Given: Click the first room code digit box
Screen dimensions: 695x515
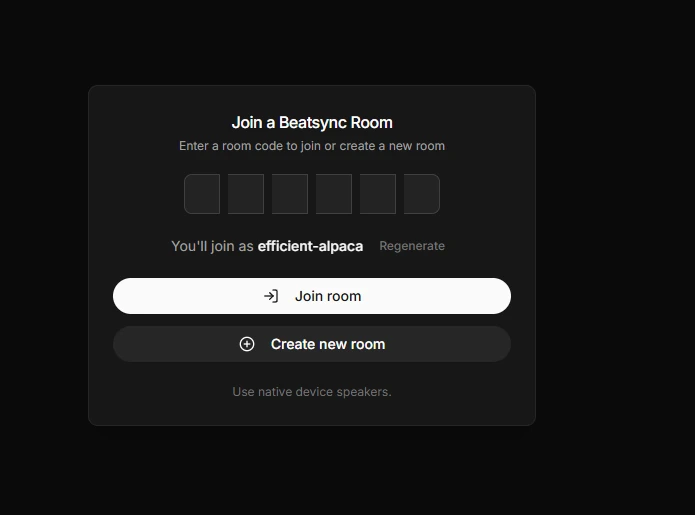Looking at the screenshot, I should (202, 194).
